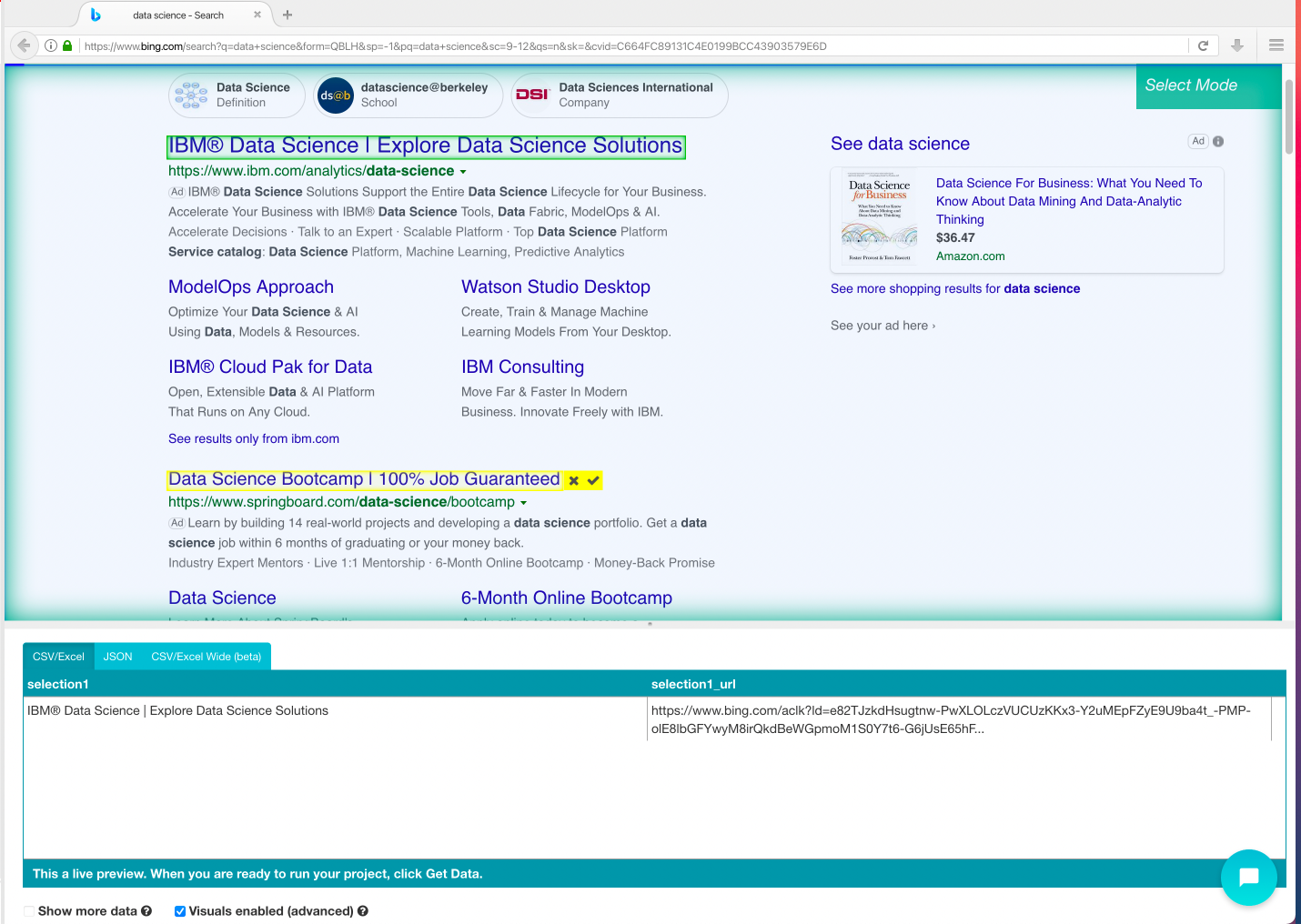Click See more shopping results for data science

click(x=955, y=289)
